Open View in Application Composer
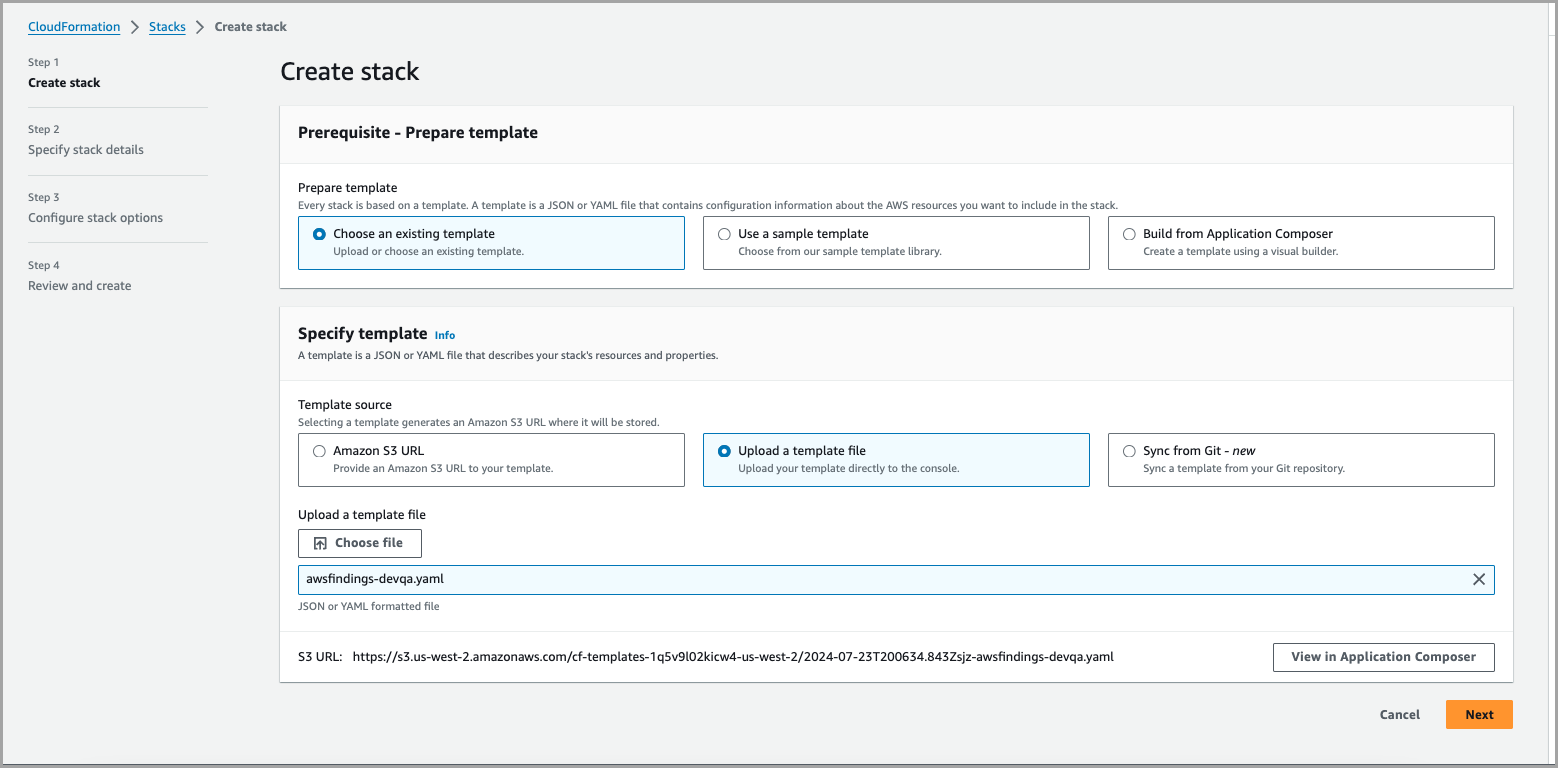1558x768 pixels. (1383, 657)
